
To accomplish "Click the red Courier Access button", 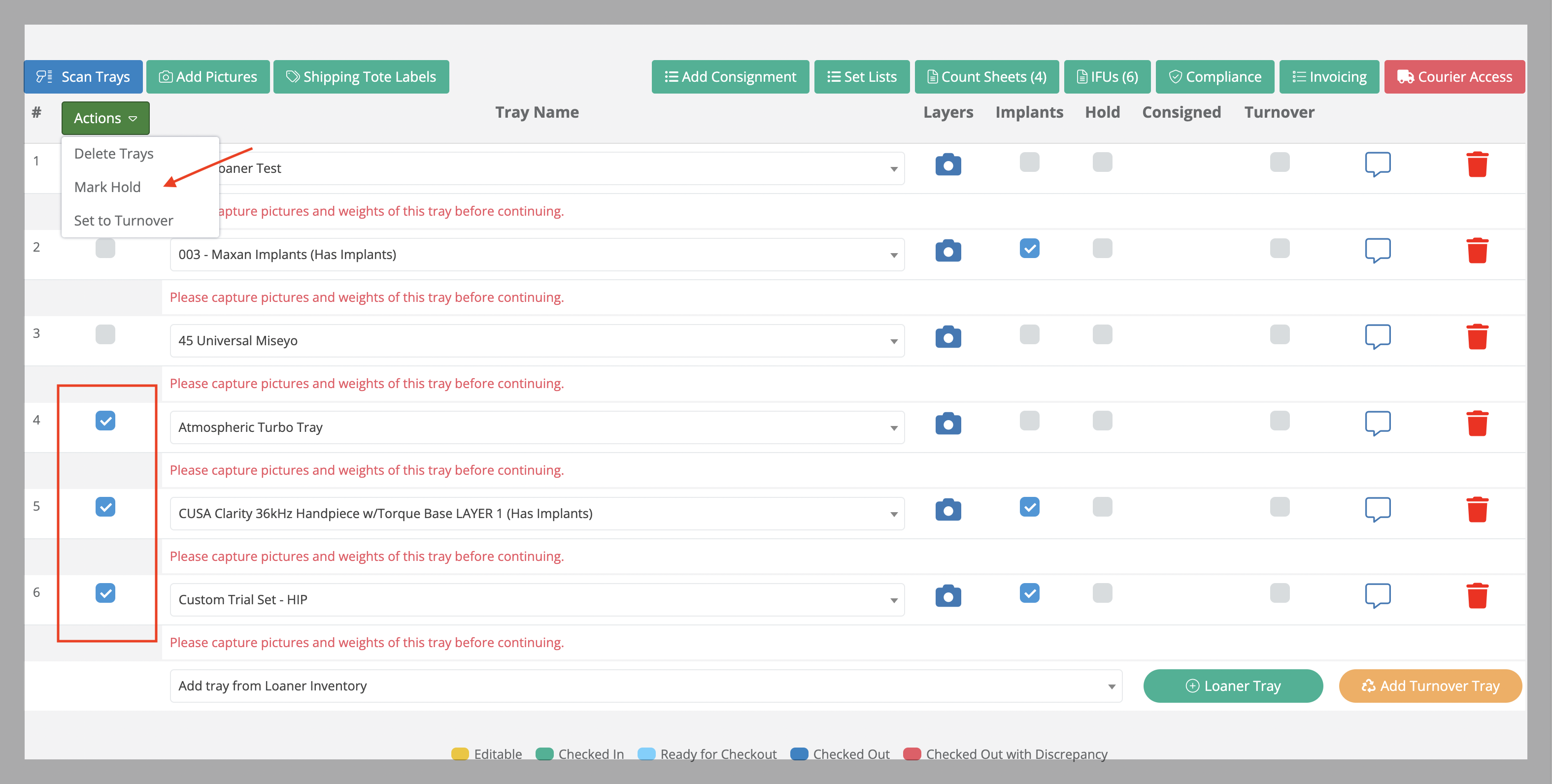I will click(1454, 76).
